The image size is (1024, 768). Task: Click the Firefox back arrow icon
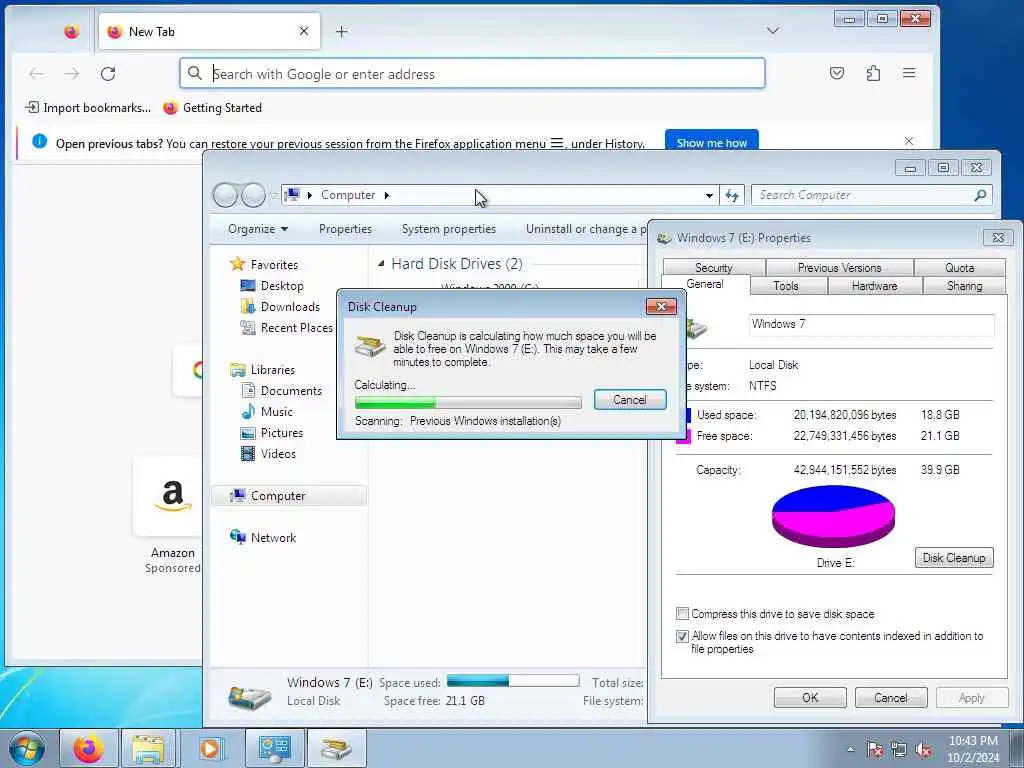pos(37,74)
